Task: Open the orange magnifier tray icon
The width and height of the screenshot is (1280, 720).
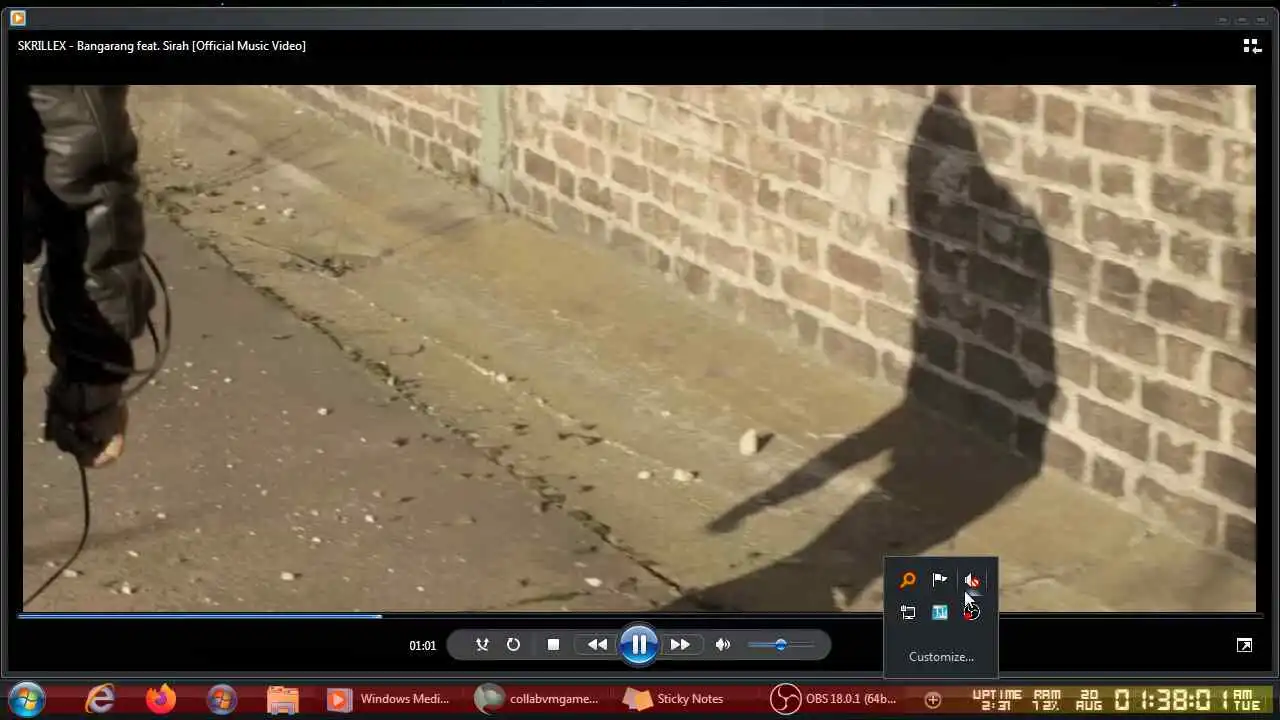Action: click(907, 580)
